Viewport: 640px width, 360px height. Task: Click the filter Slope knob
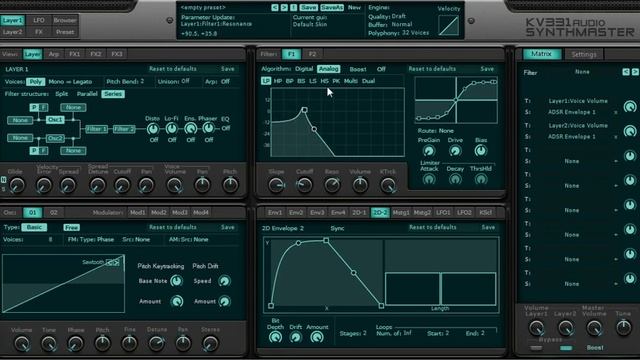[x=276, y=185]
